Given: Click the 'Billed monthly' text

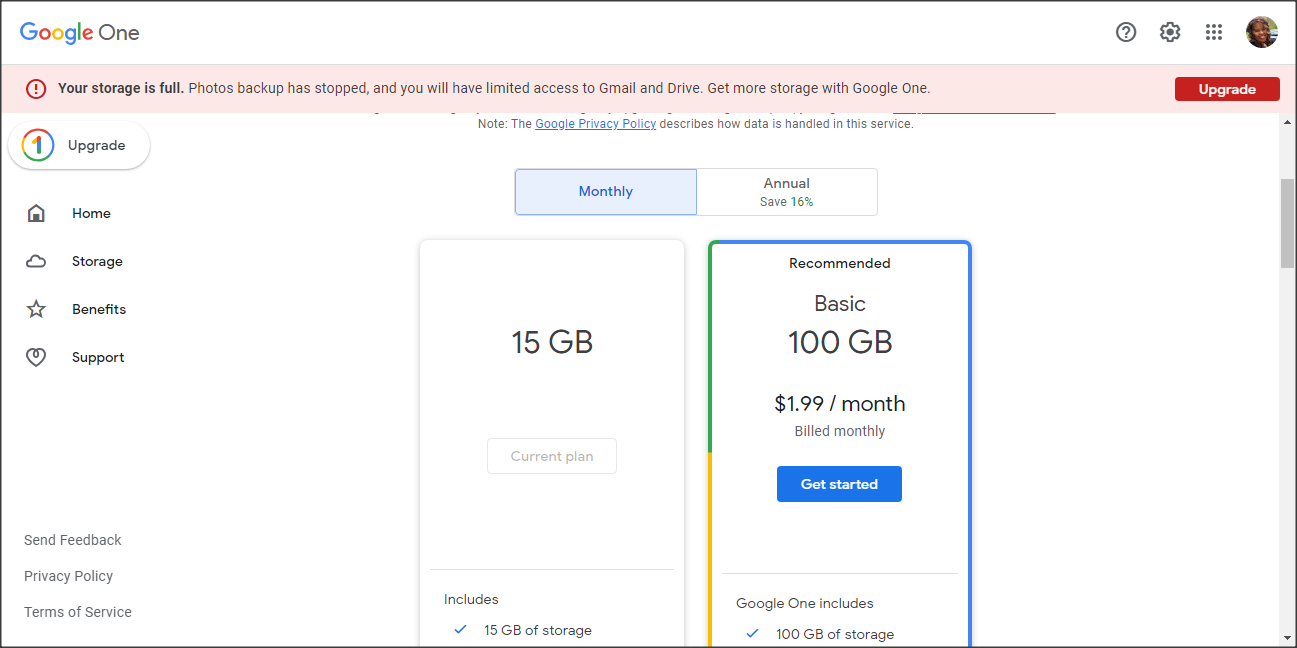Looking at the screenshot, I should click(840, 431).
